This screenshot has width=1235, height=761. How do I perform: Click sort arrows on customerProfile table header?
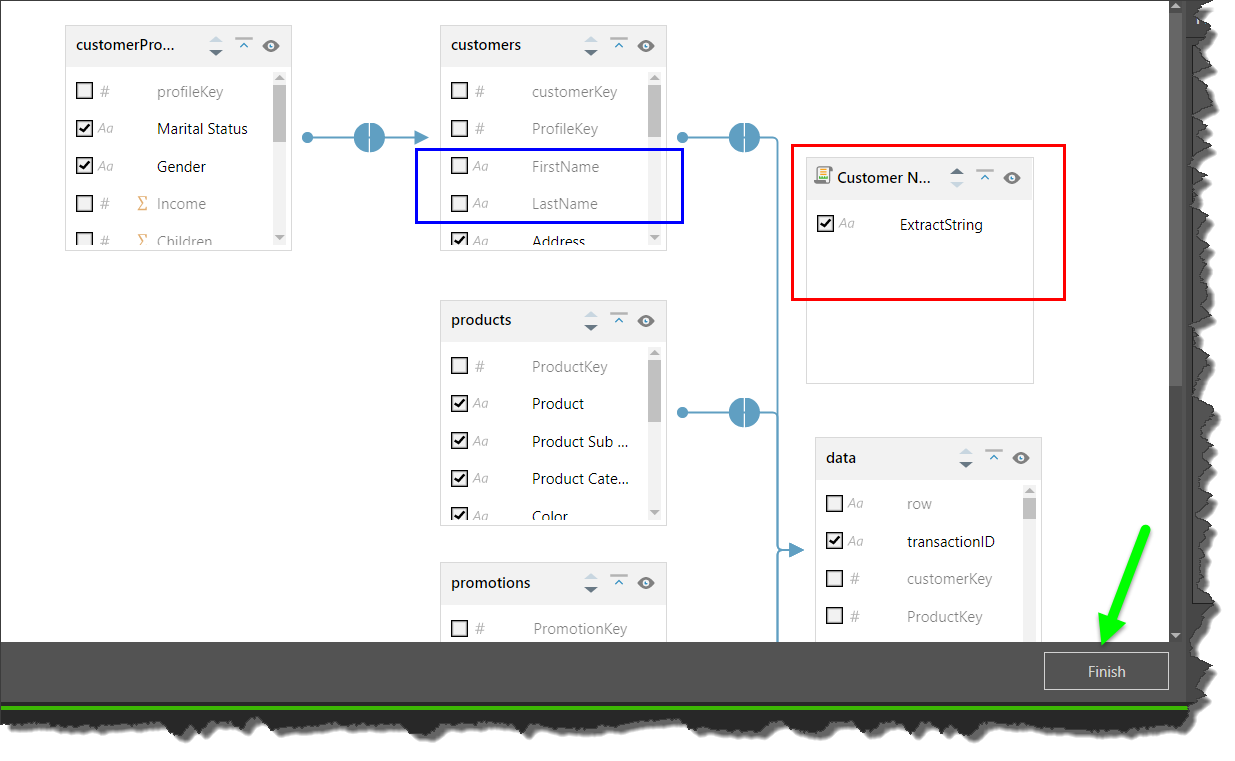point(216,46)
